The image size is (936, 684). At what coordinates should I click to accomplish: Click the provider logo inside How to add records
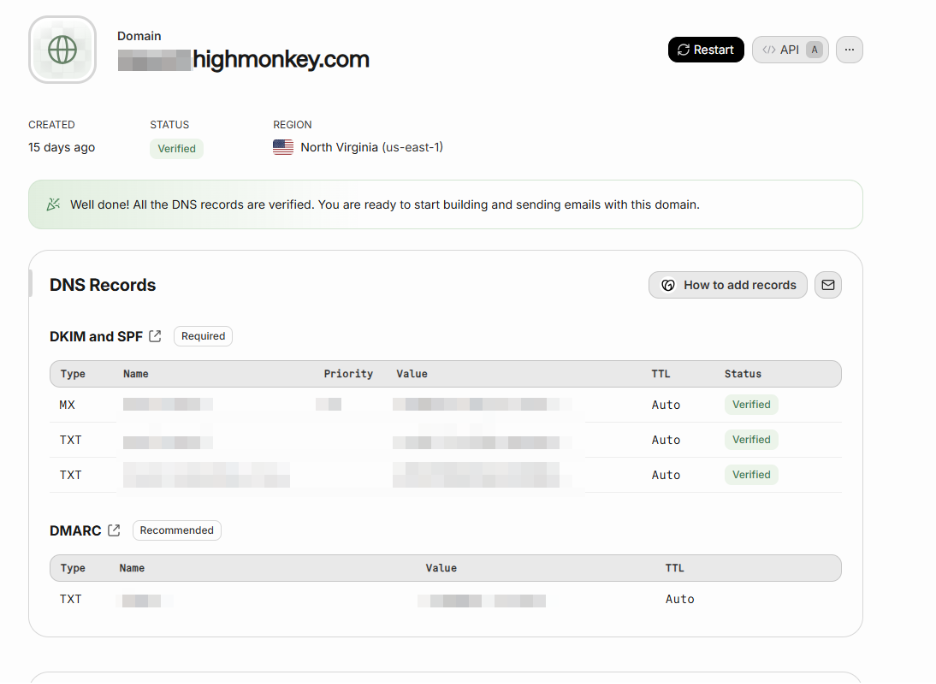tap(667, 285)
